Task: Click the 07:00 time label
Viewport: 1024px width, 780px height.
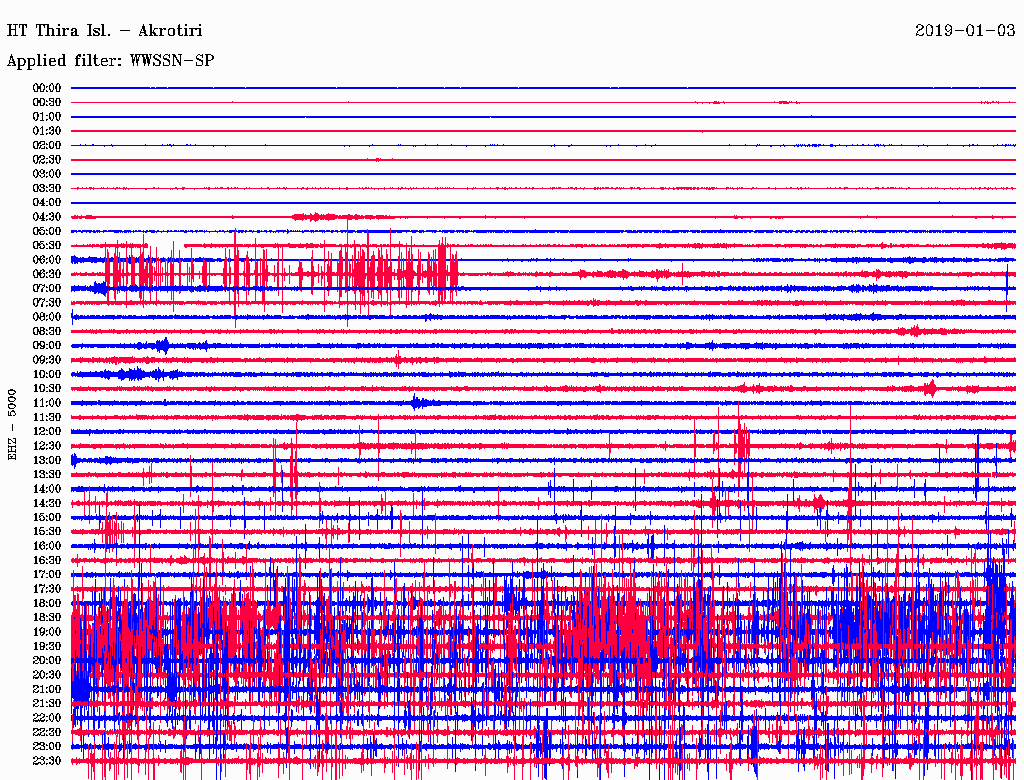Action: 47,288
